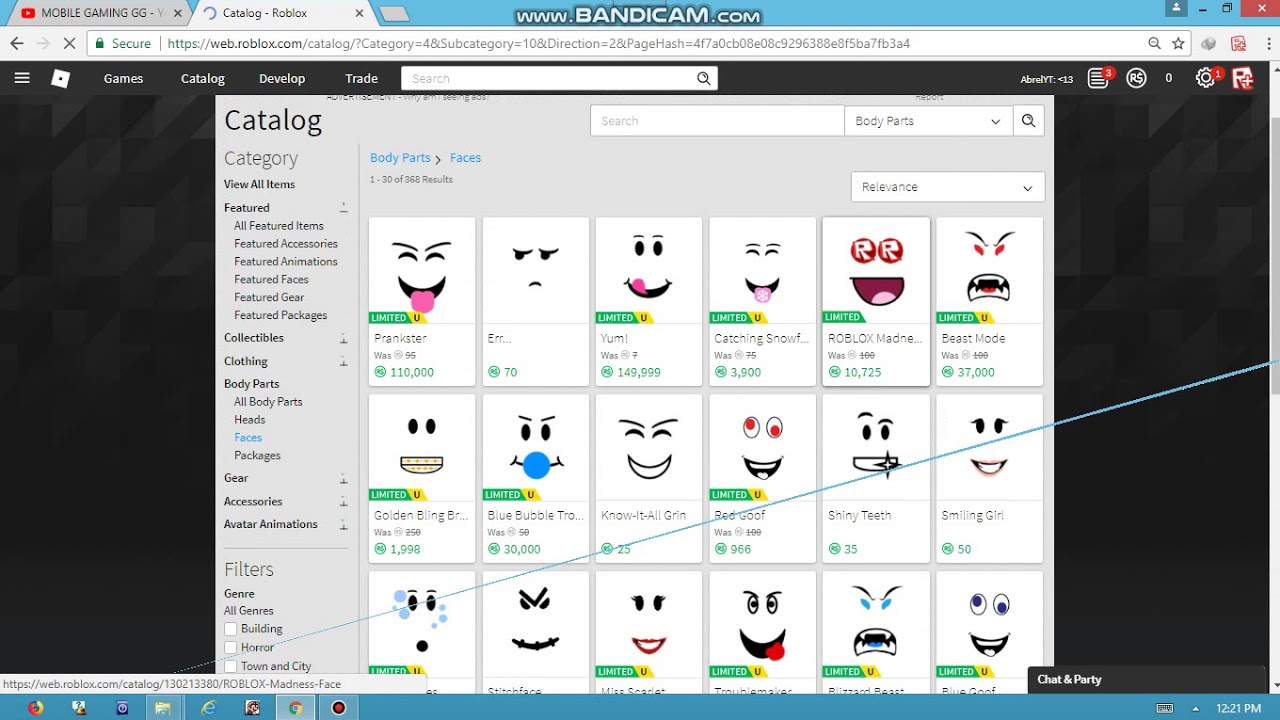
Task: Stop loading the page with the X button
Action: (x=68, y=44)
